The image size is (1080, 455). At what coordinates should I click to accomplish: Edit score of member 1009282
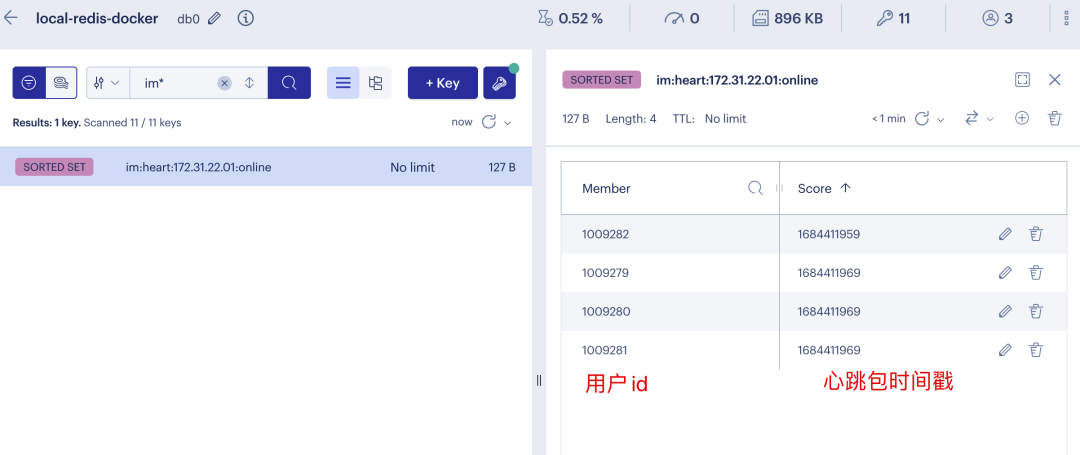(1005, 234)
